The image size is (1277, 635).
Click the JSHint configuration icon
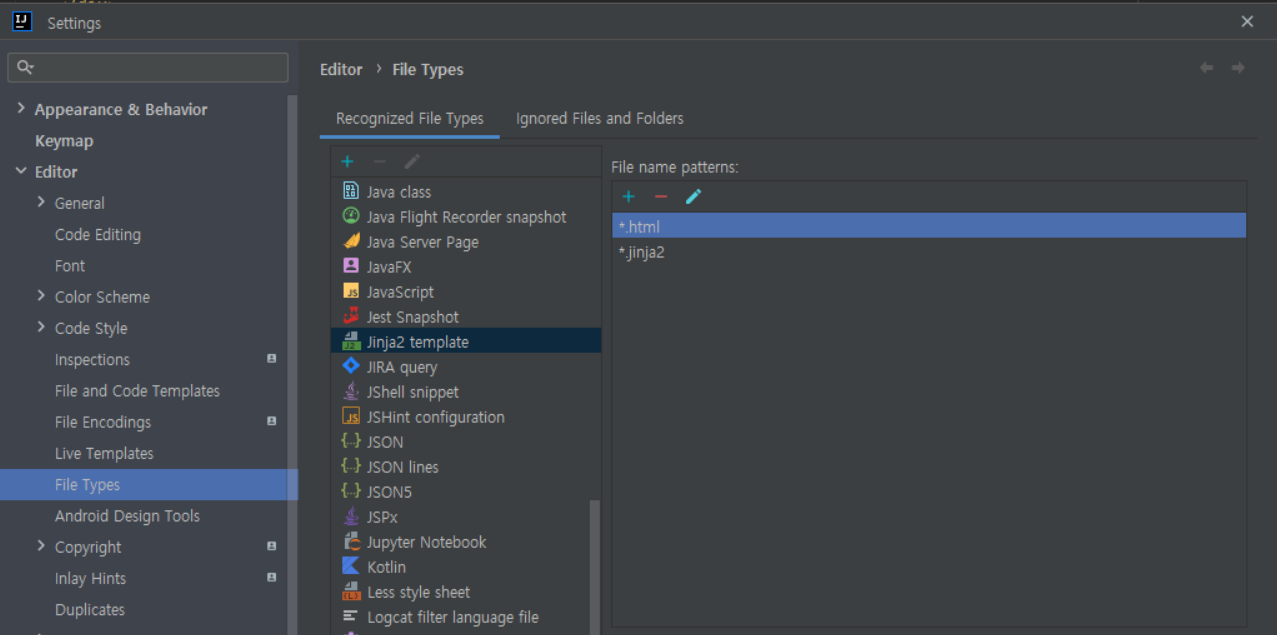(351, 416)
